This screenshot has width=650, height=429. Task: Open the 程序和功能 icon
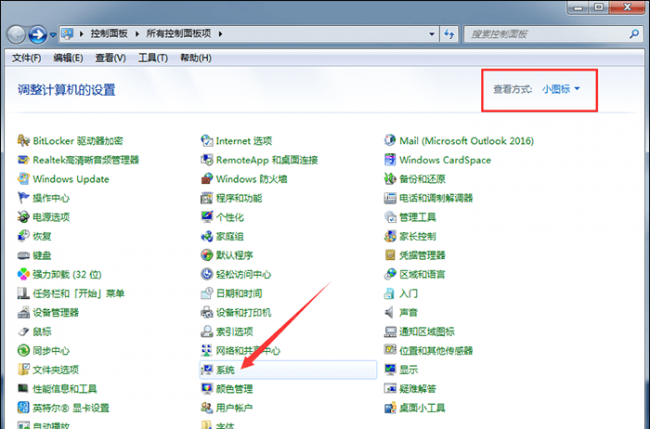206,198
